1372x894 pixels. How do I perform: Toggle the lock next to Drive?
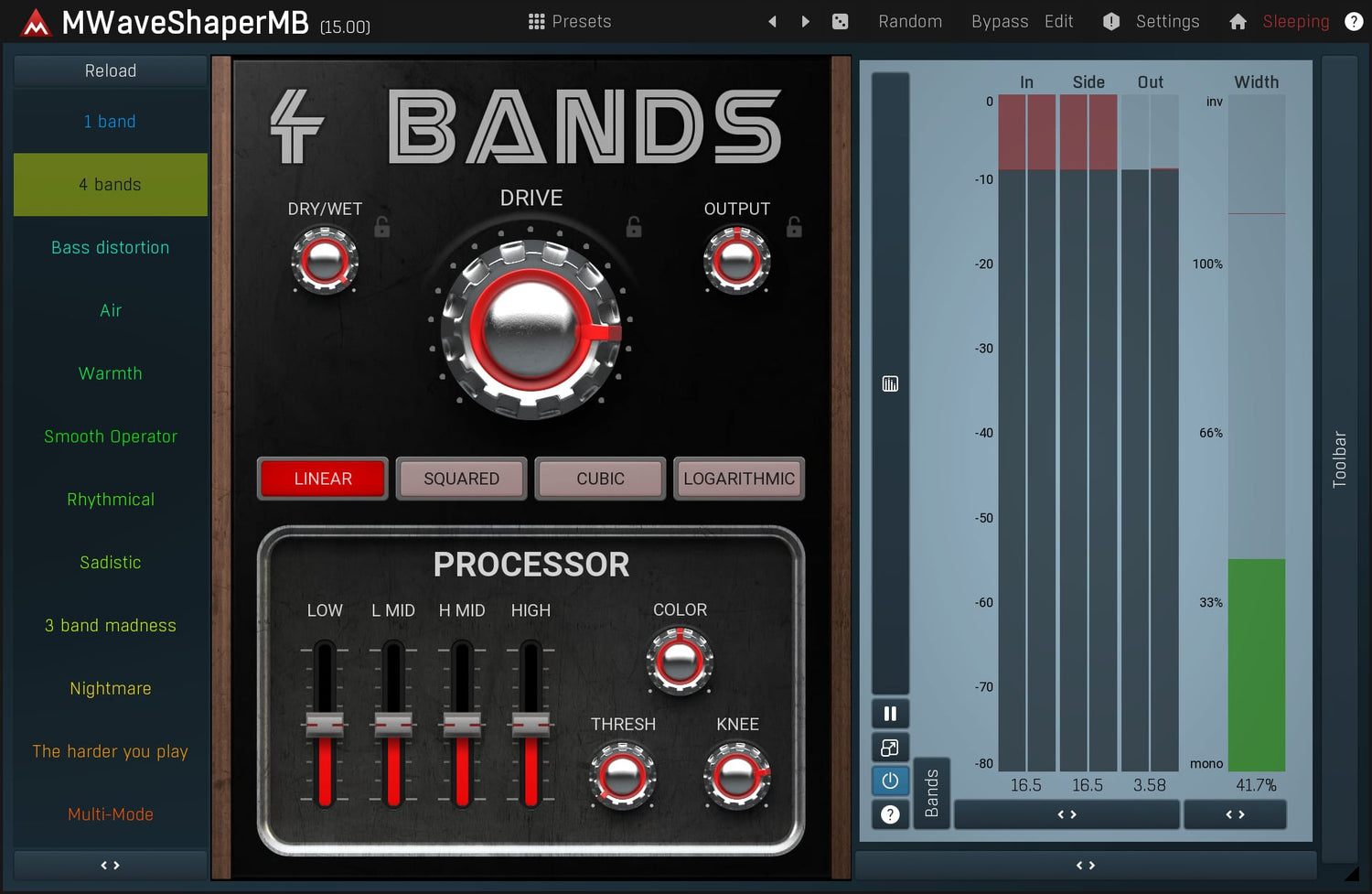click(634, 226)
